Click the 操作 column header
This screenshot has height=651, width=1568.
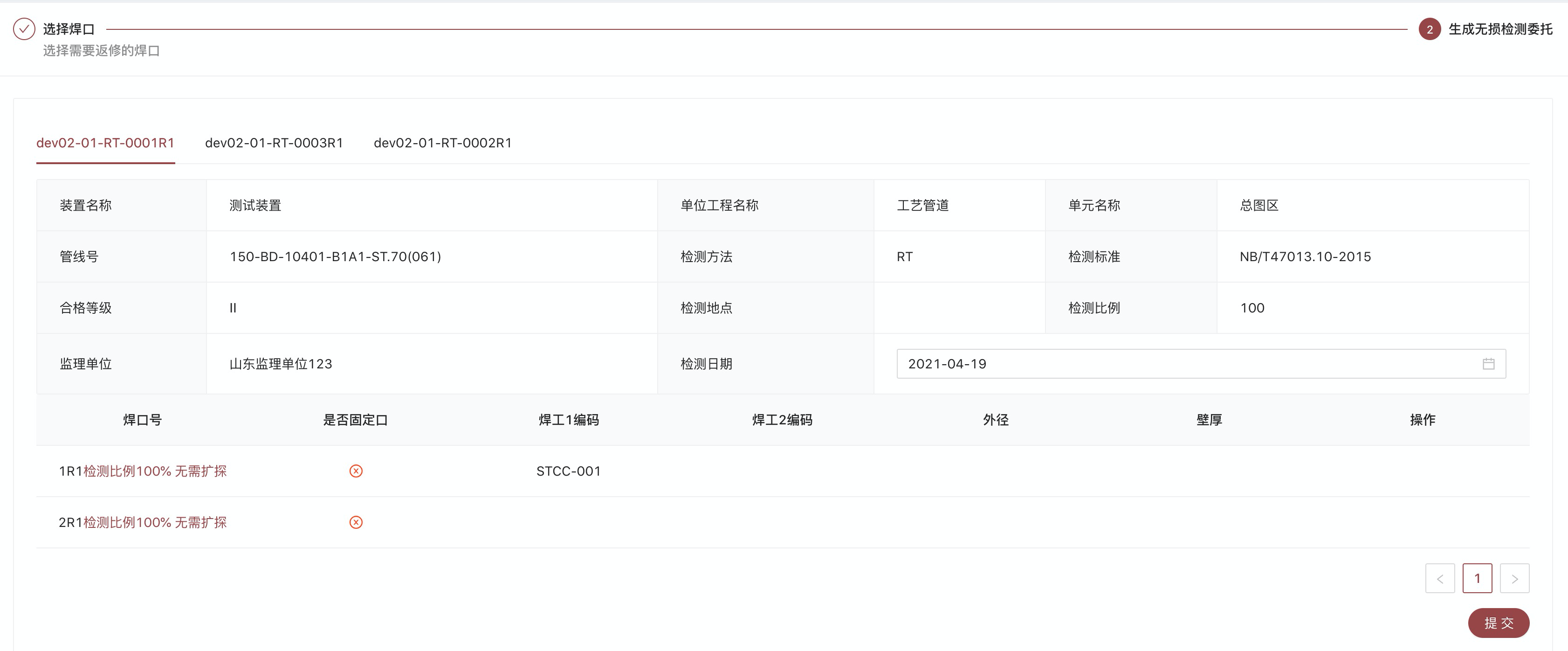tap(1423, 420)
